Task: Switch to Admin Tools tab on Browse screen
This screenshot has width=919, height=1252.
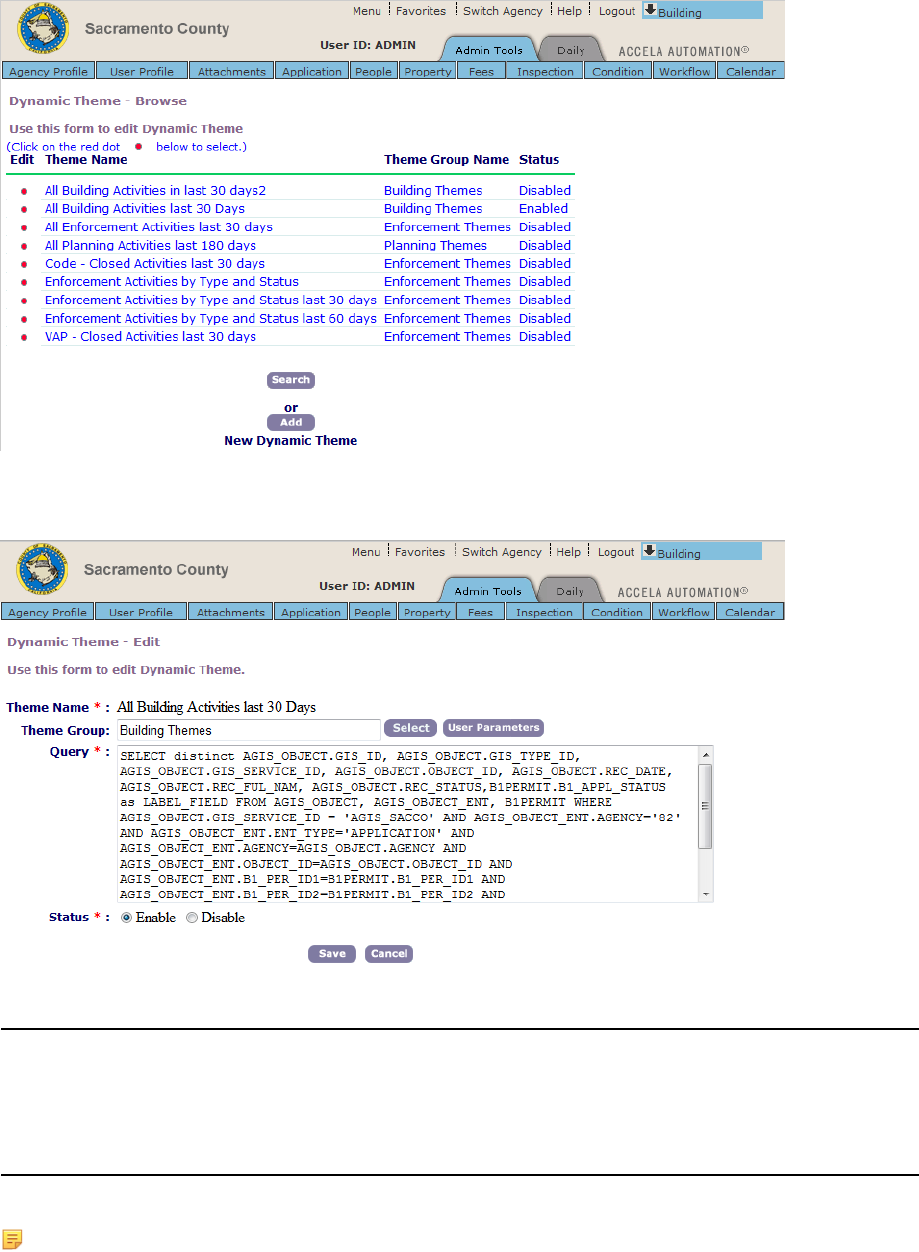Action: click(489, 50)
